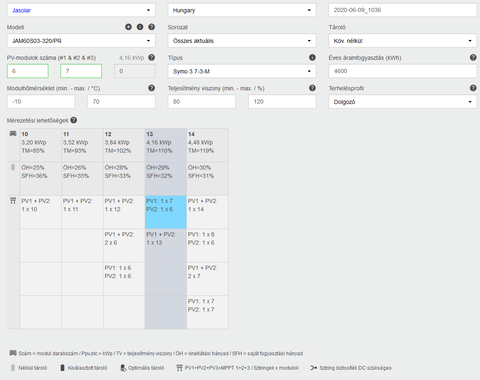Click the second PV module count field showing 7
The height and width of the screenshot is (380, 480).
(x=81, y=71)
